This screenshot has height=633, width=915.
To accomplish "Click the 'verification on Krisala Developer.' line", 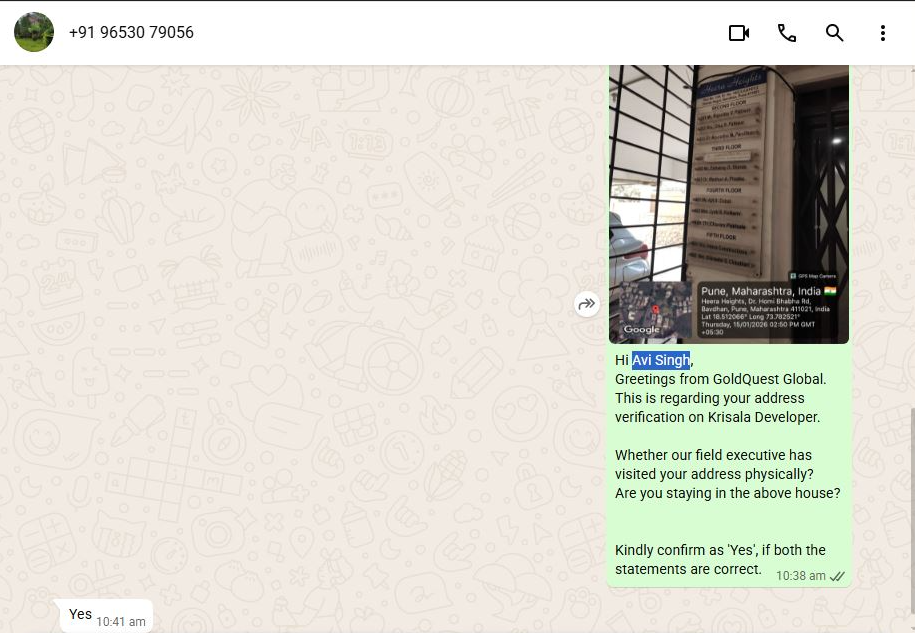I will [x=717, y=417].
